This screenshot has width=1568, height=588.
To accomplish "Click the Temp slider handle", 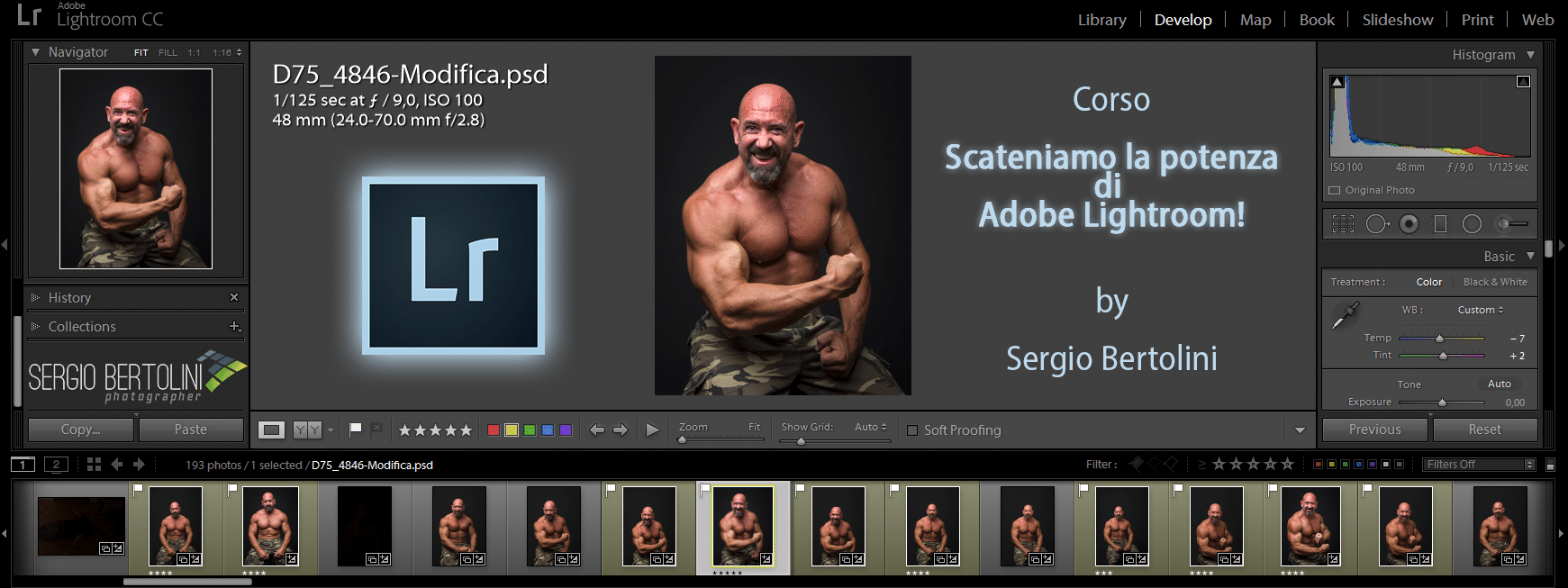I will (x=1439, y=339).
